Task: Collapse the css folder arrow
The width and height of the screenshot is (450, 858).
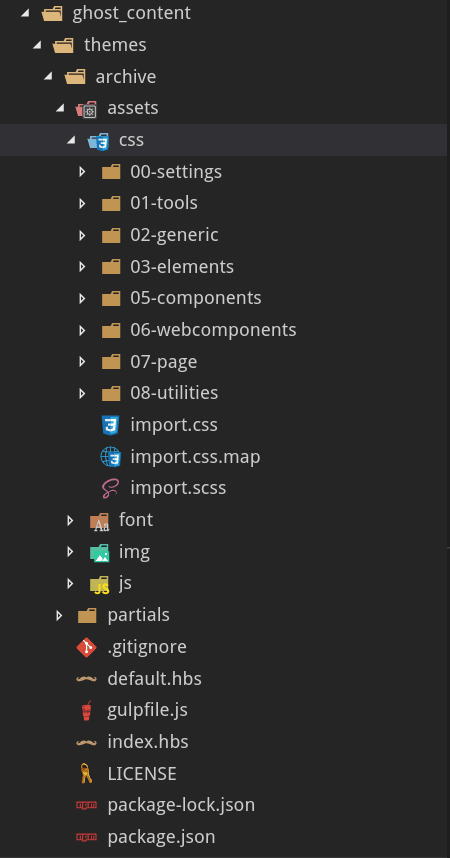Action: point(71,140)
